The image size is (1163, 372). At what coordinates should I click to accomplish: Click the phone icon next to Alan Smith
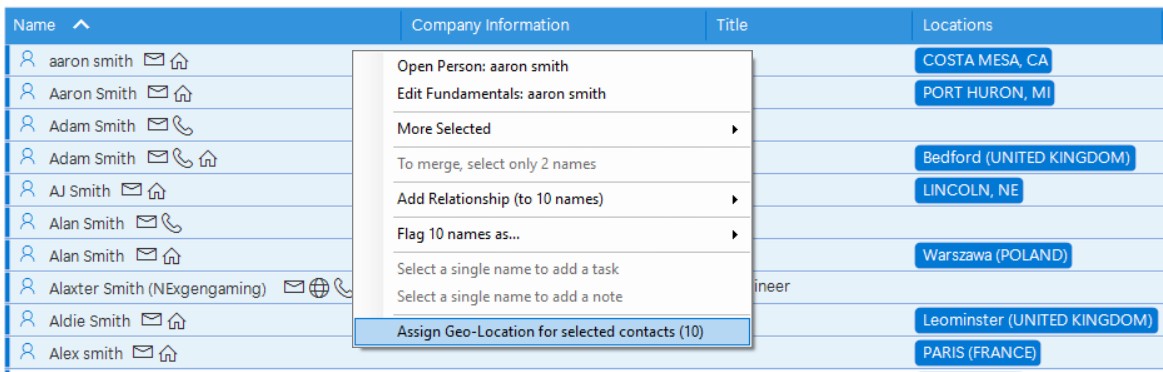point(171,222)
